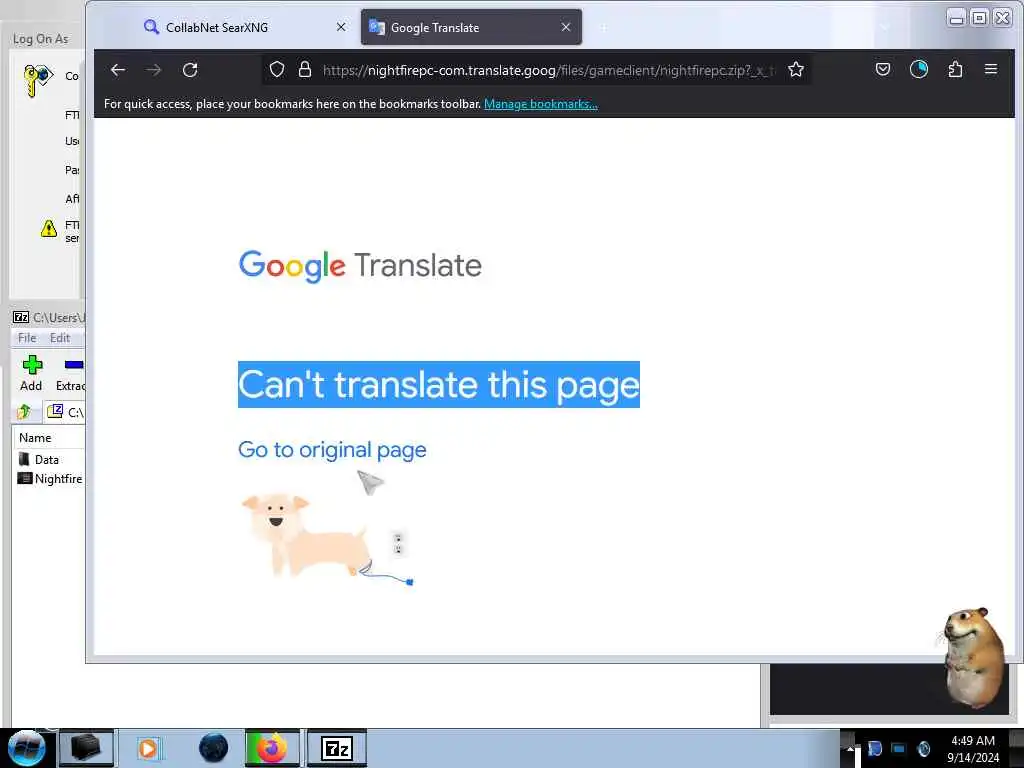Click the Firefox taskbar icon
Screen dimensions: 1024x768
coord(272,748)
